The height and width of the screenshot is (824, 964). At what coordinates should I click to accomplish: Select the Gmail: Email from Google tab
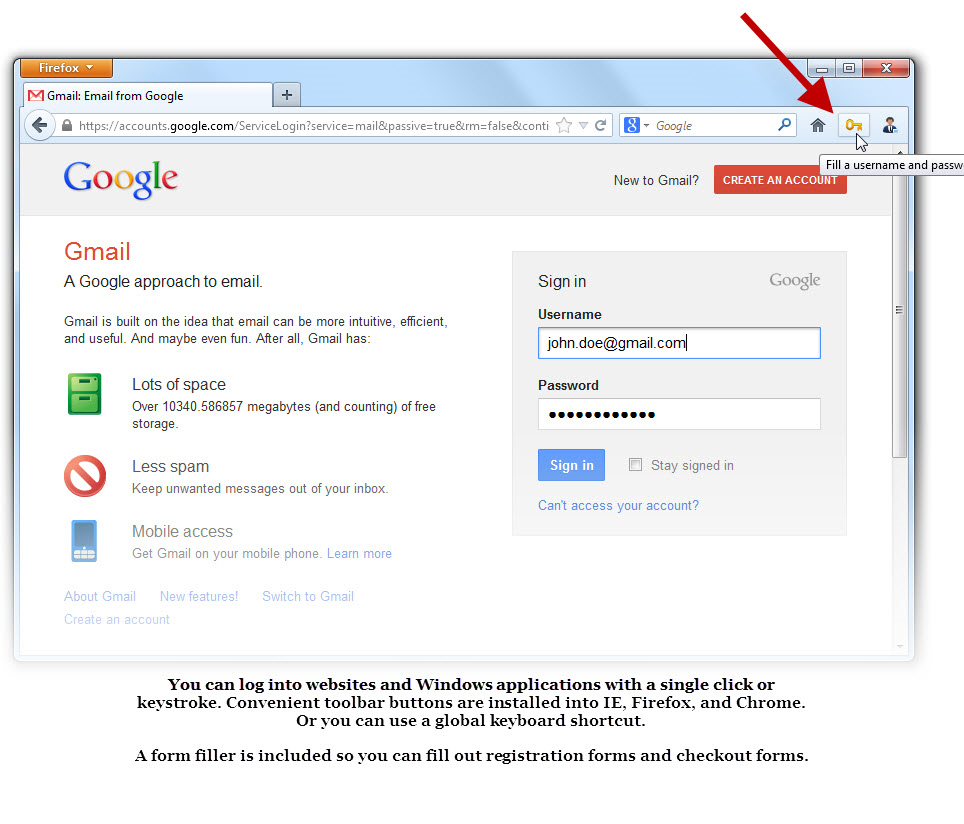[x=148, y=95]
